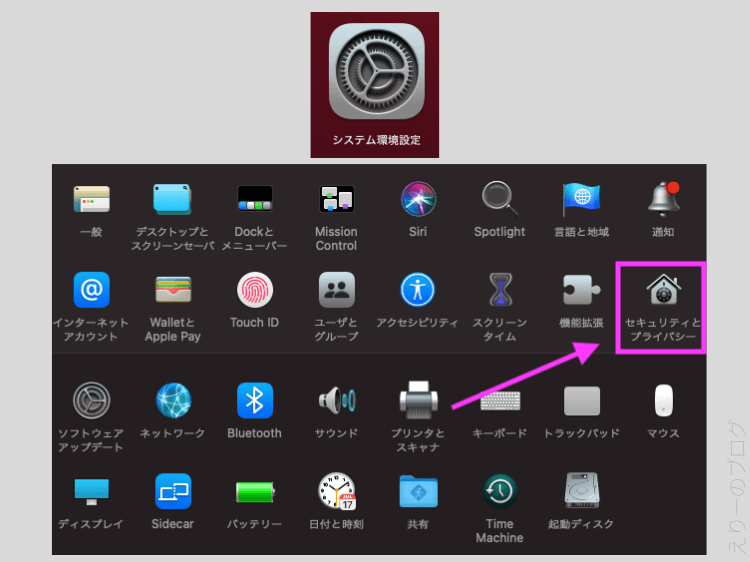Screen dimensions: 750x562
Task: Open 起動ディスク hard drive preferences
Action: (582, 491)
